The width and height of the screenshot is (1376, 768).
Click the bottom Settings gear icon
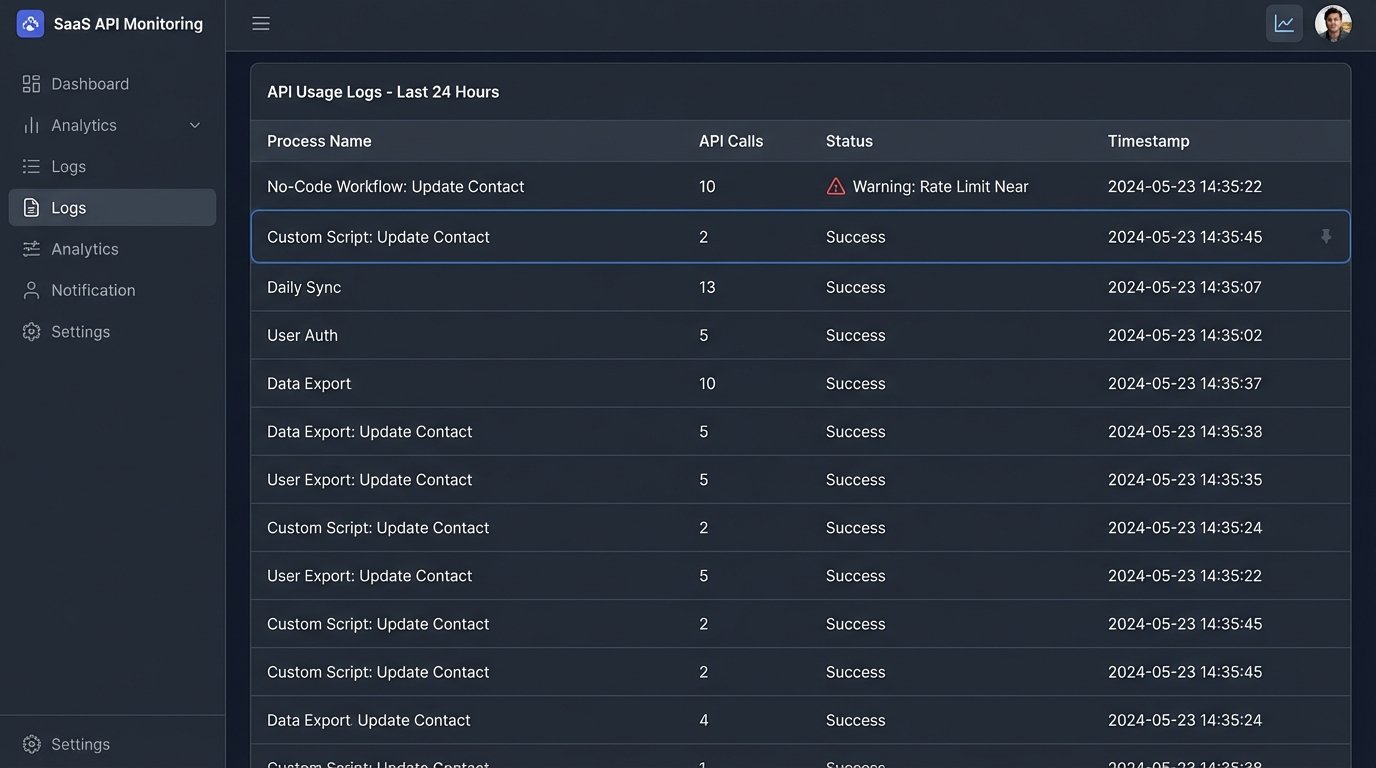click(29, 744)
